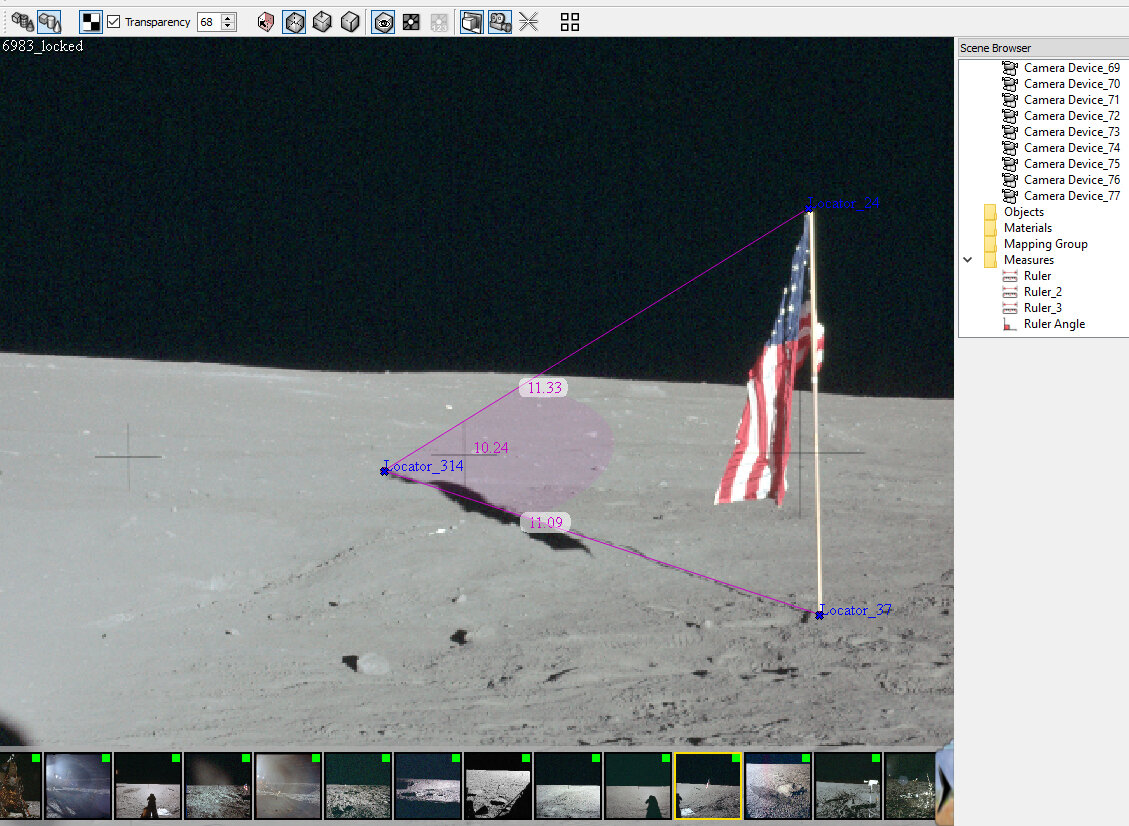This screenshot has width=1129, height=826.
Task: Select Camera Device_76 in Scene Browser
Action: pos(1071,179)
